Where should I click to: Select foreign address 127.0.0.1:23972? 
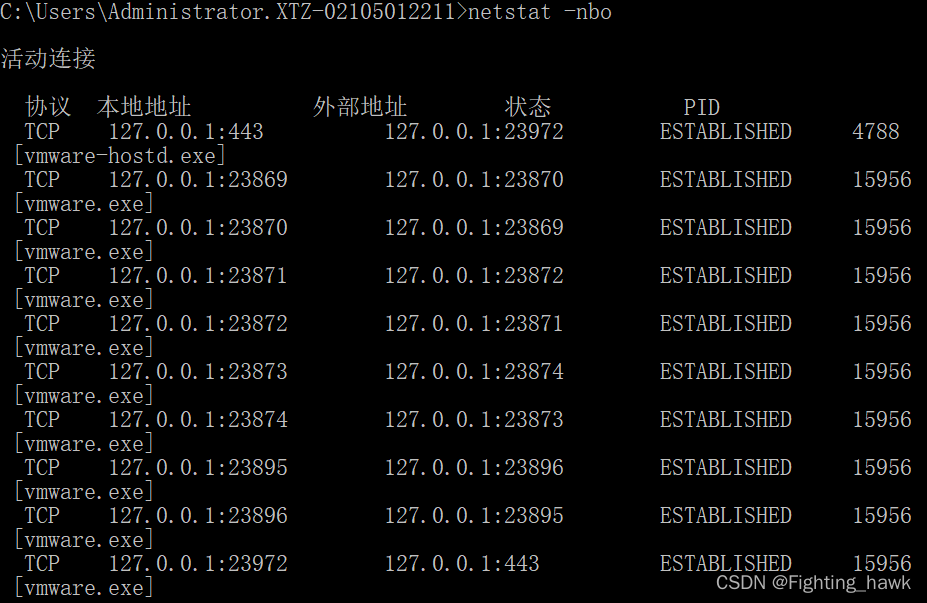[474, 131]
